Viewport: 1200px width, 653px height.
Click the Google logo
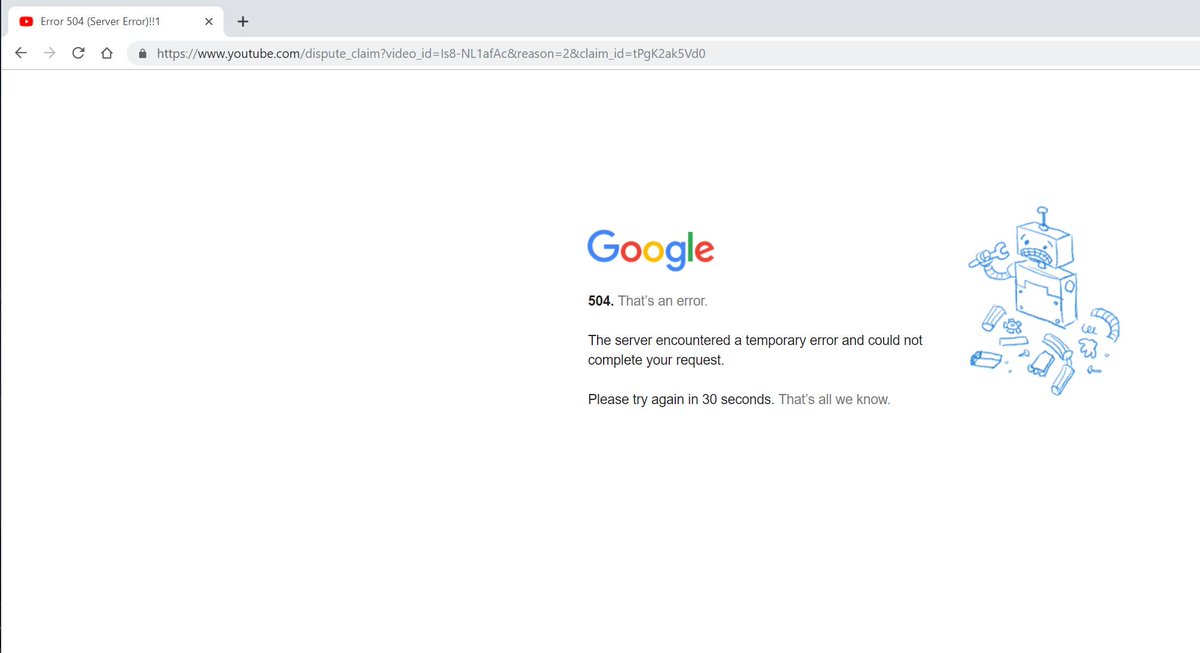tap(650, 250)
